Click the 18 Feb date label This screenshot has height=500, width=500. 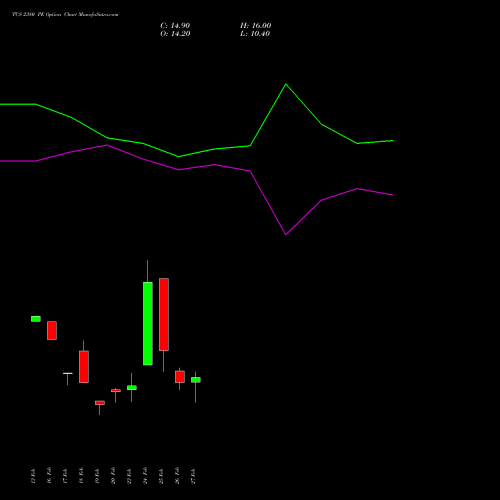point(81,476)
